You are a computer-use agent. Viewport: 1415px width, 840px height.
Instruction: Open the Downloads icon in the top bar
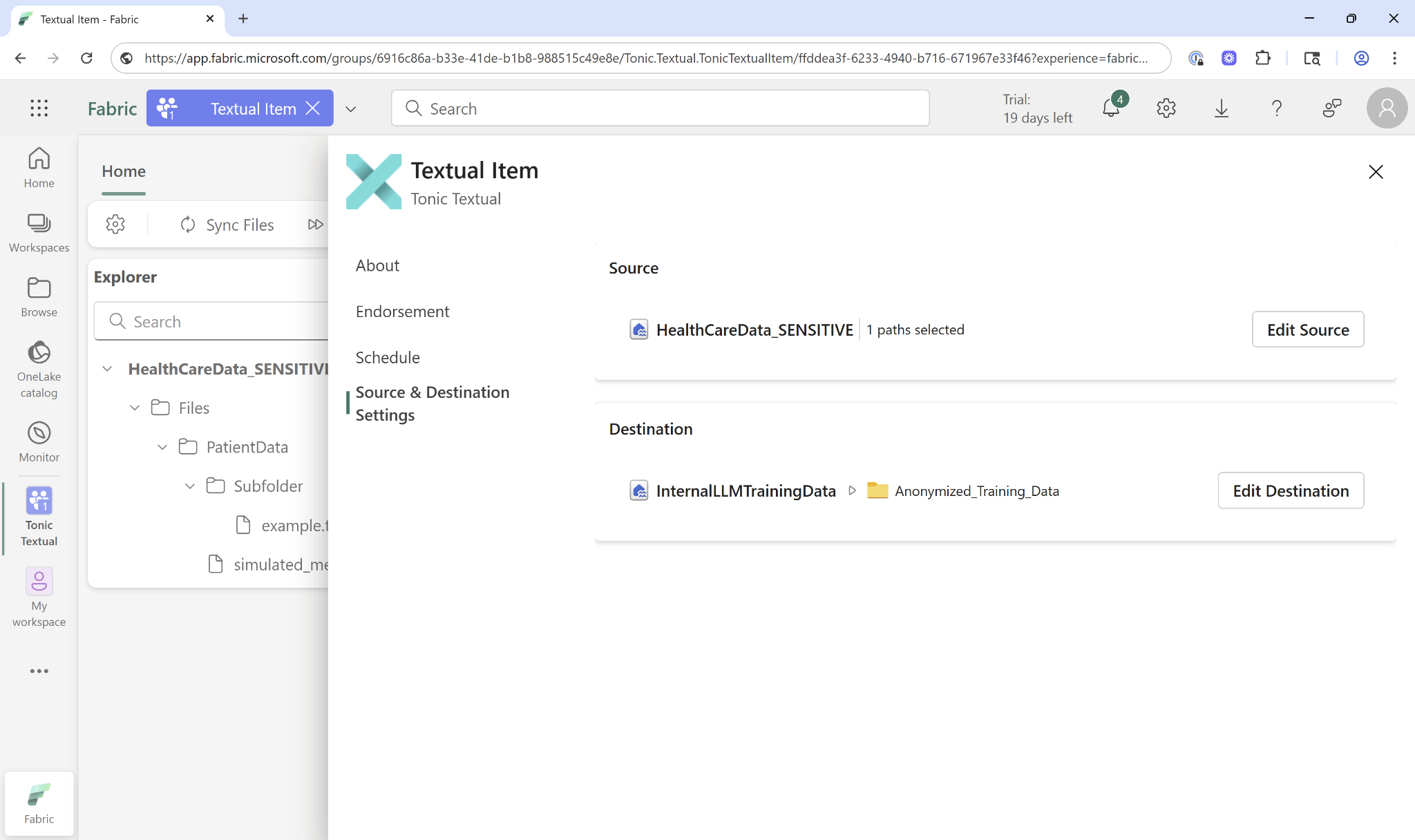[x=1221, y=108]
